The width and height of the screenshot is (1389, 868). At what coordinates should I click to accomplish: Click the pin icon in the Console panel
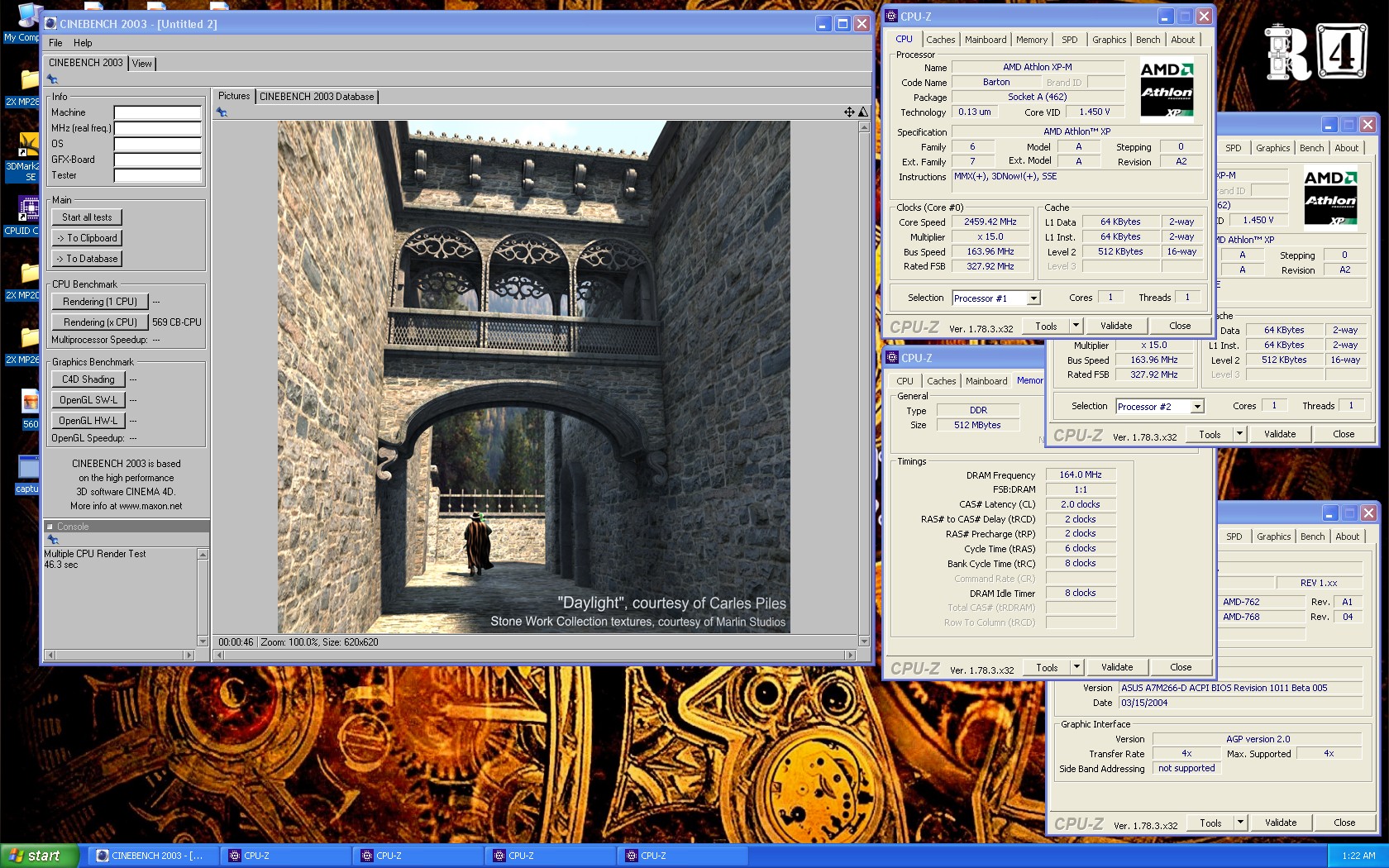point(53,540)
